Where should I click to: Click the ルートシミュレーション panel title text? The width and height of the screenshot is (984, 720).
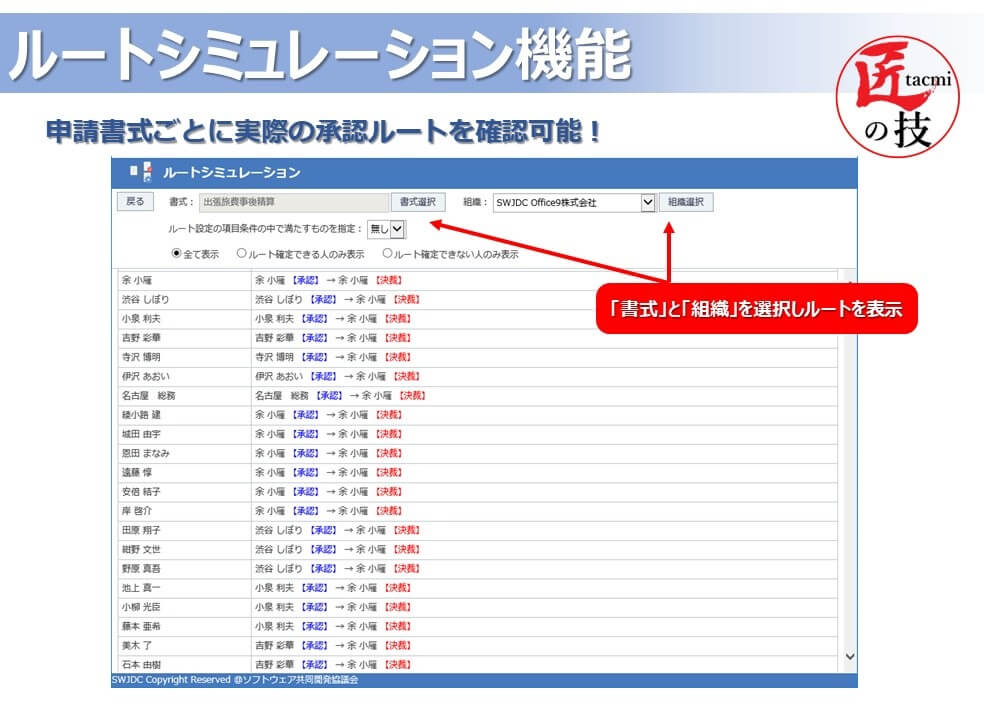pyautogui.click(x=231, y=173)
